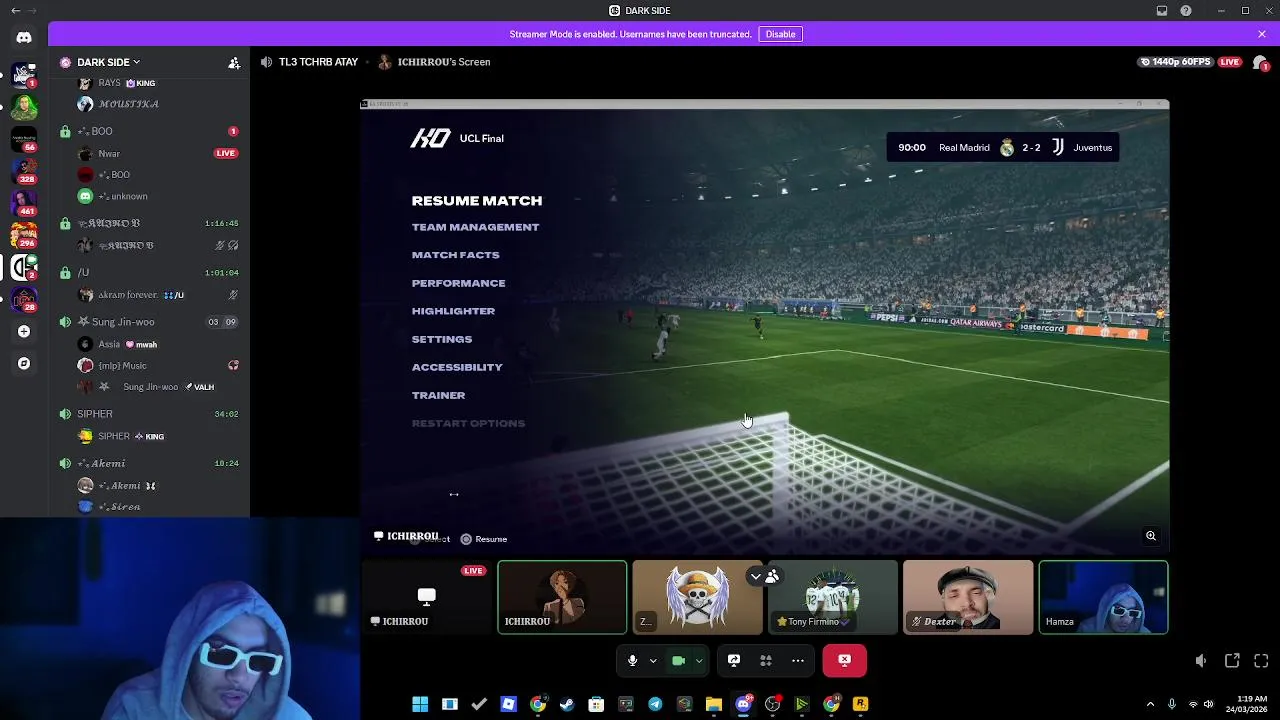This screenshot has height=720, width=1280.
Task: Open server icon with 328 badge
Action: (24, 170)
